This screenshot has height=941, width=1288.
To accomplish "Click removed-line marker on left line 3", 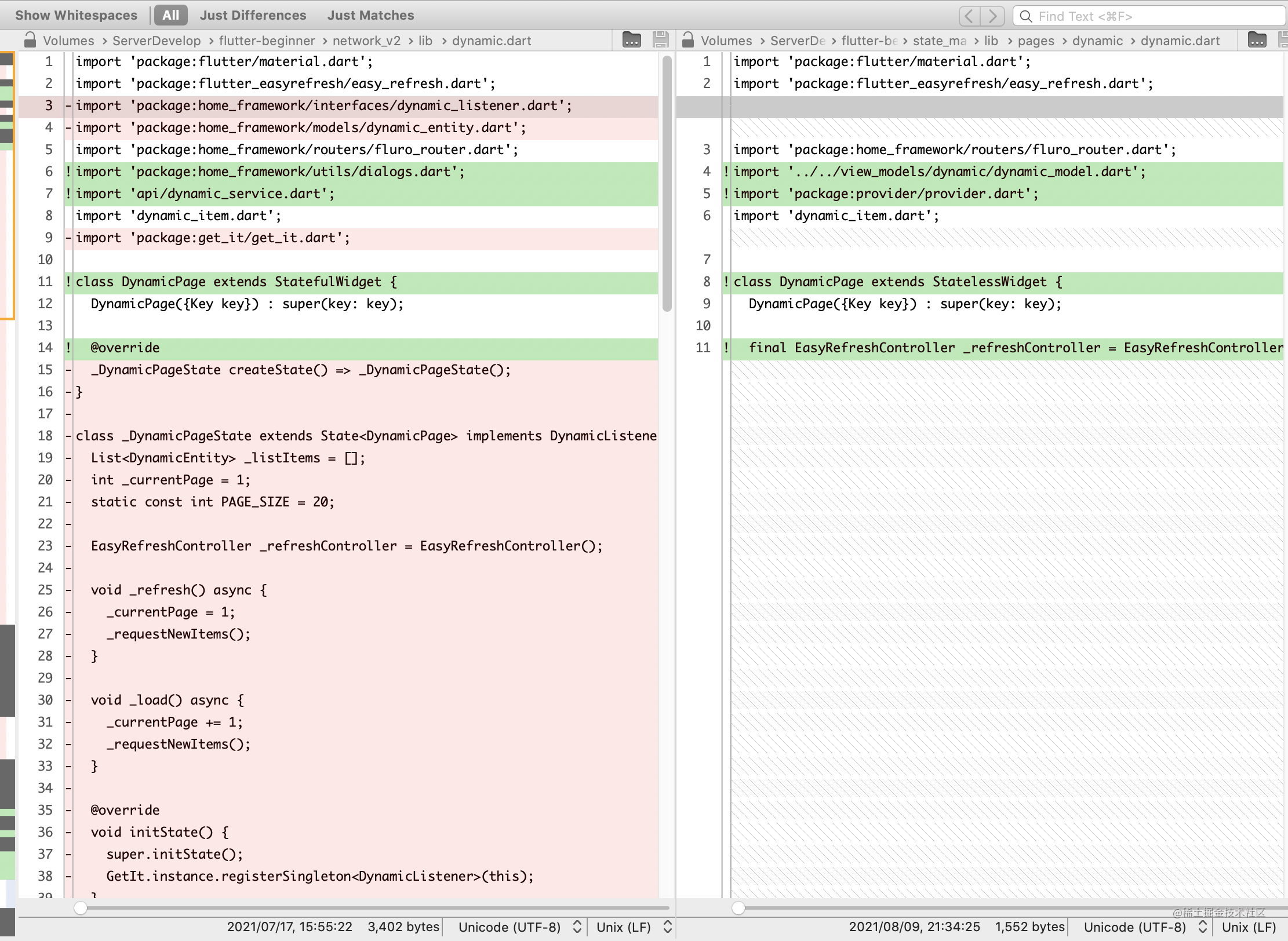I will tap(68, 105).
